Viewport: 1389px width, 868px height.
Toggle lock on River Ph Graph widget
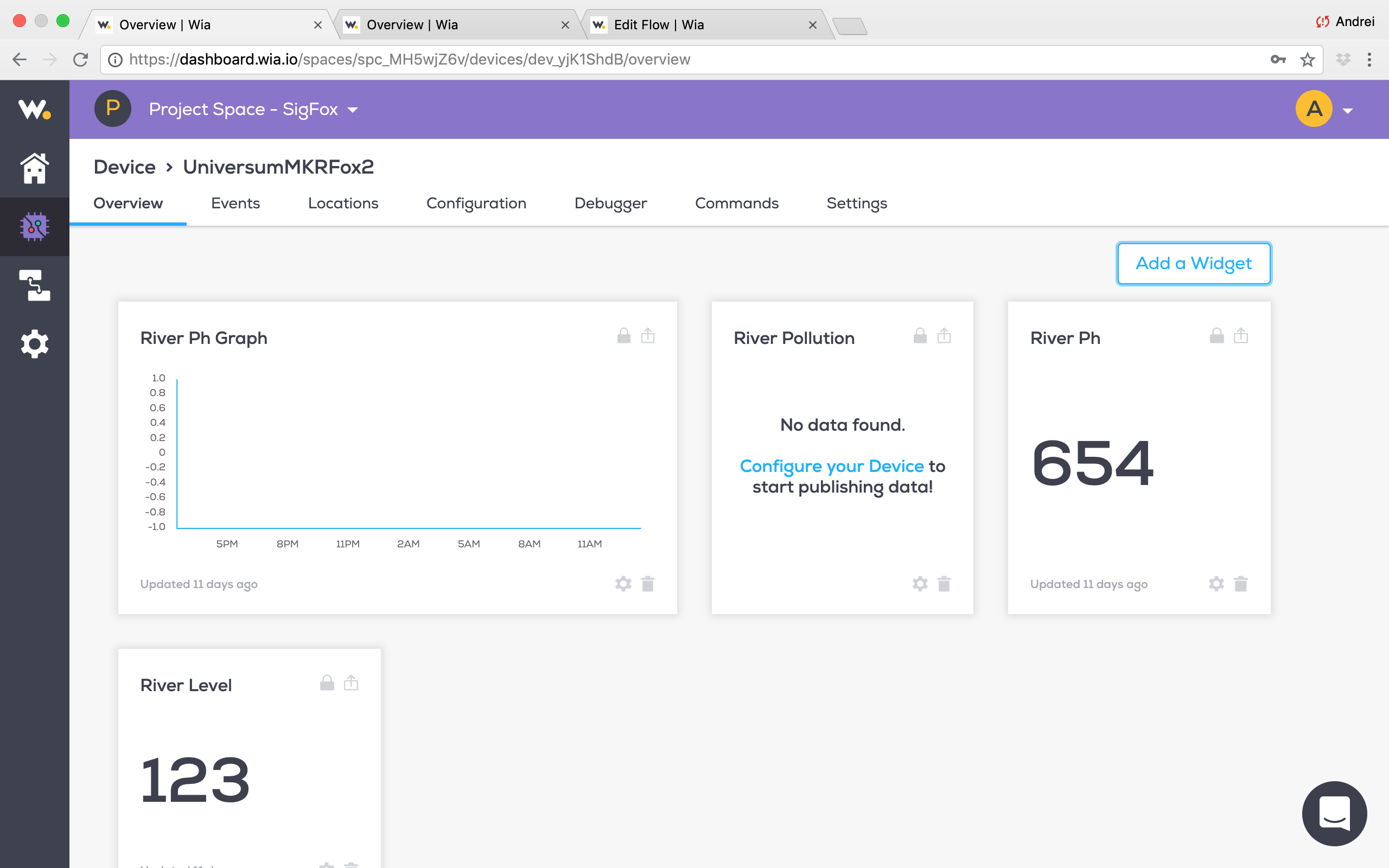click(x=623, y=336)
